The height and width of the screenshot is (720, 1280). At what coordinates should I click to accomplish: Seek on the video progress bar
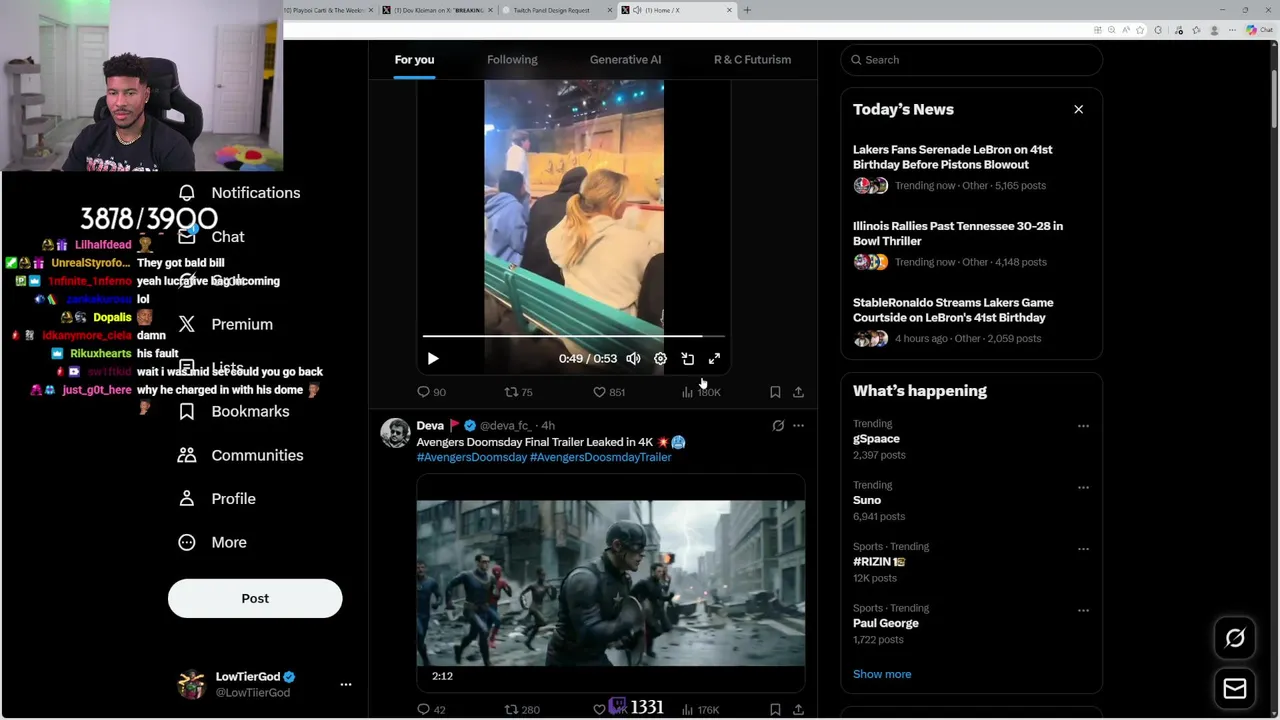click(573, 337)
